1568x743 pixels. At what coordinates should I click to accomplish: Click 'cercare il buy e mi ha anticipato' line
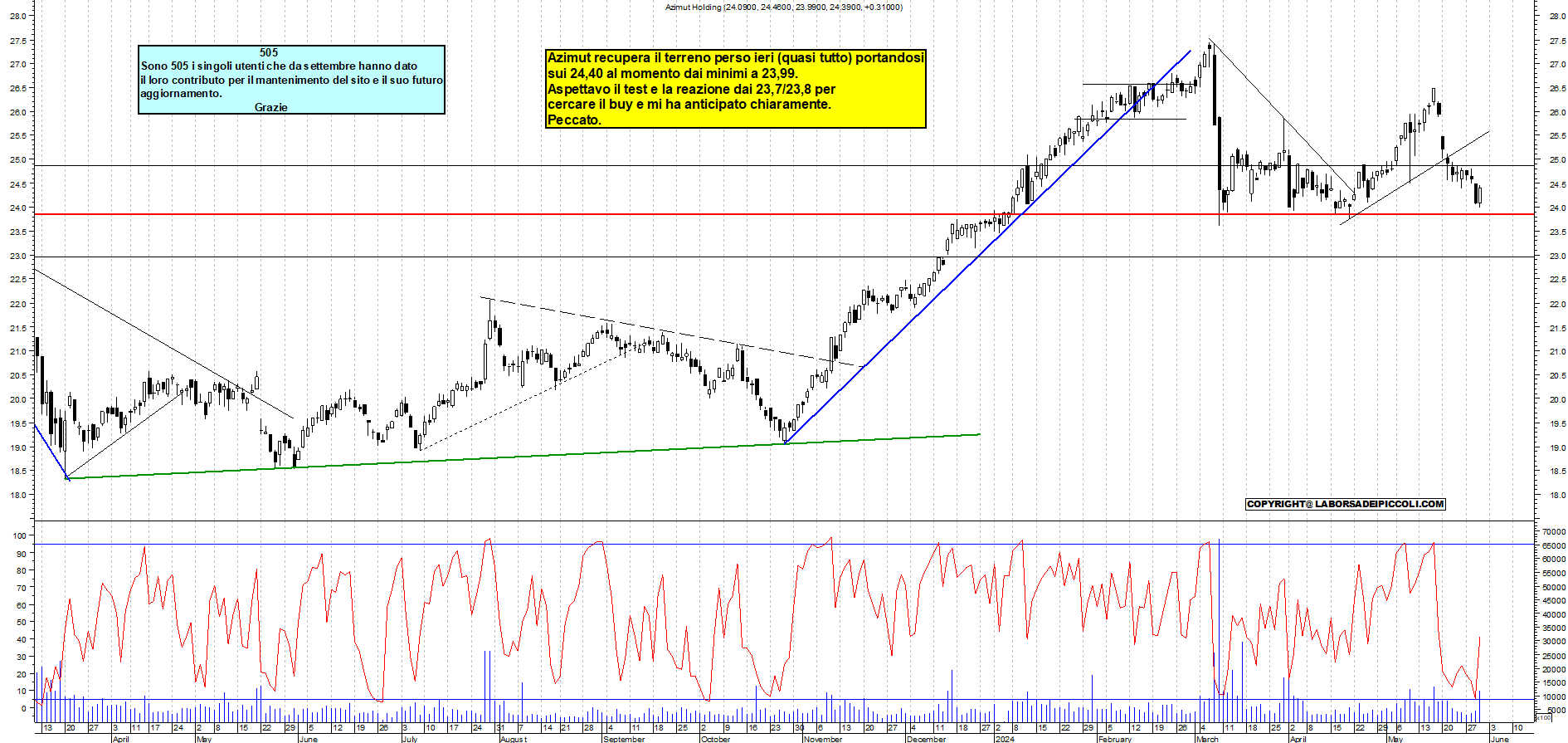(x=689, y=104)
